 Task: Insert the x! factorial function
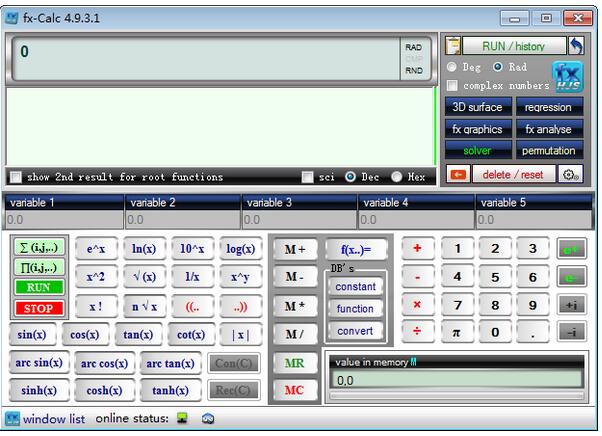click(96, 307)
